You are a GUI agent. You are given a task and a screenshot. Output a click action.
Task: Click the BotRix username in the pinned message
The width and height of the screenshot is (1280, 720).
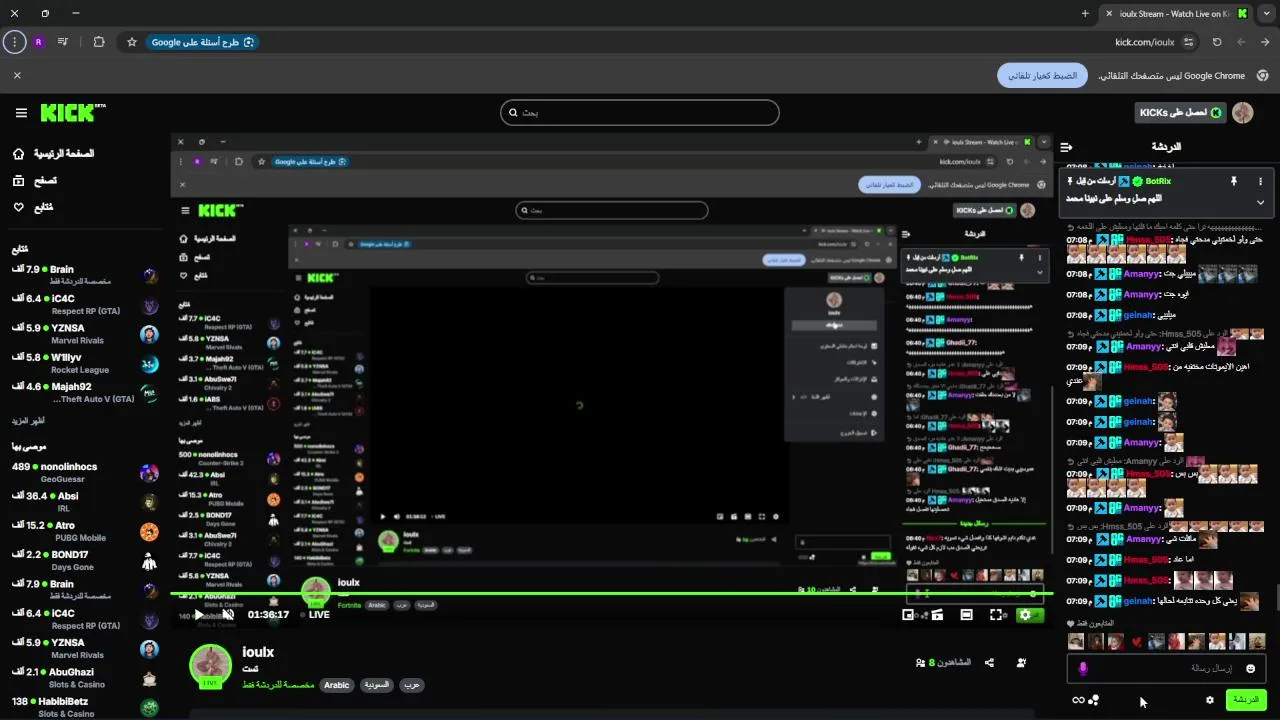point(1158,181)
